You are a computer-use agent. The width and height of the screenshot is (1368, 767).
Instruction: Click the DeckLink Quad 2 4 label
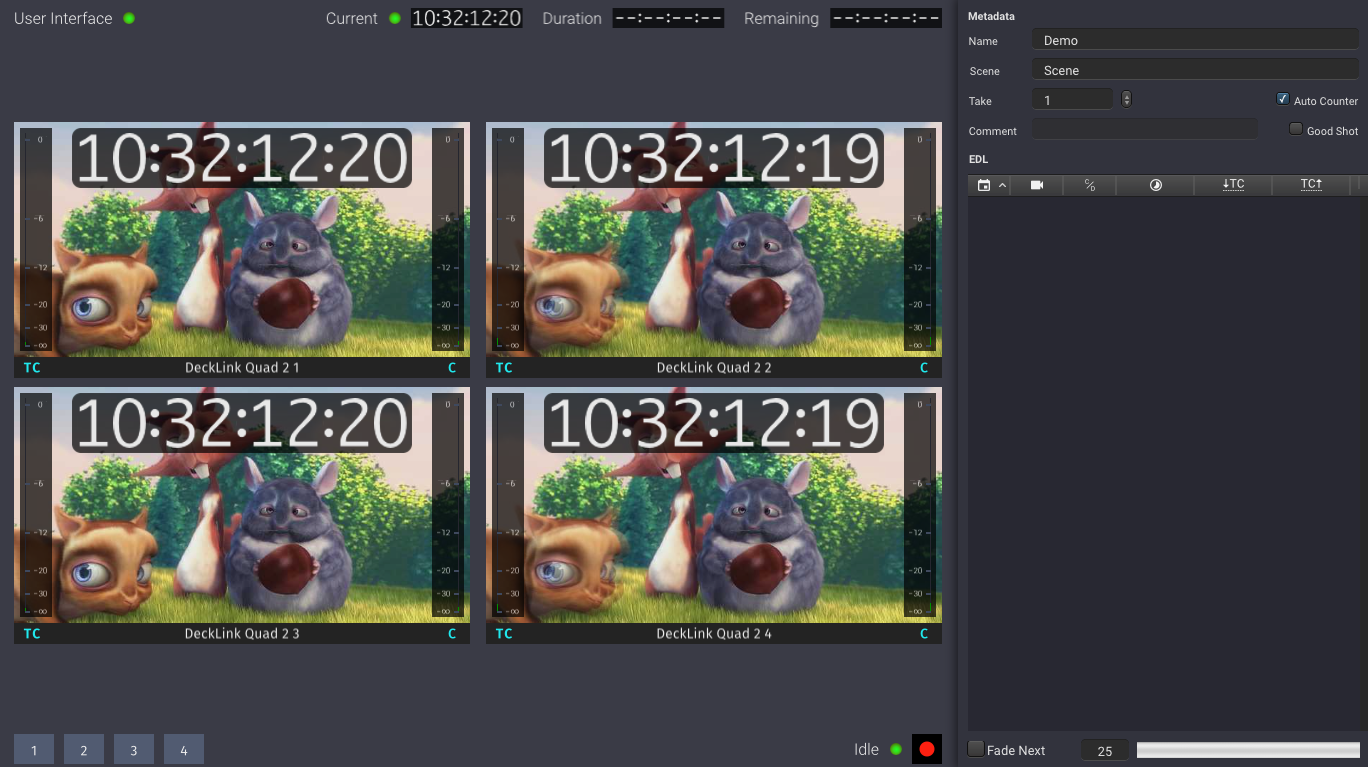pyautogui.click(x=714, y=634)
